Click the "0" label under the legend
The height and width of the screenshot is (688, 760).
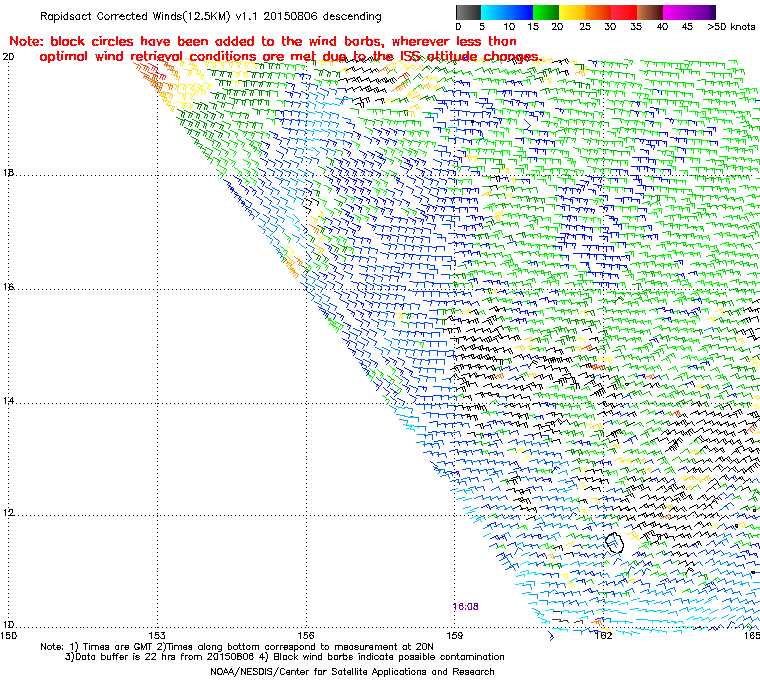(x=458, y=27)
